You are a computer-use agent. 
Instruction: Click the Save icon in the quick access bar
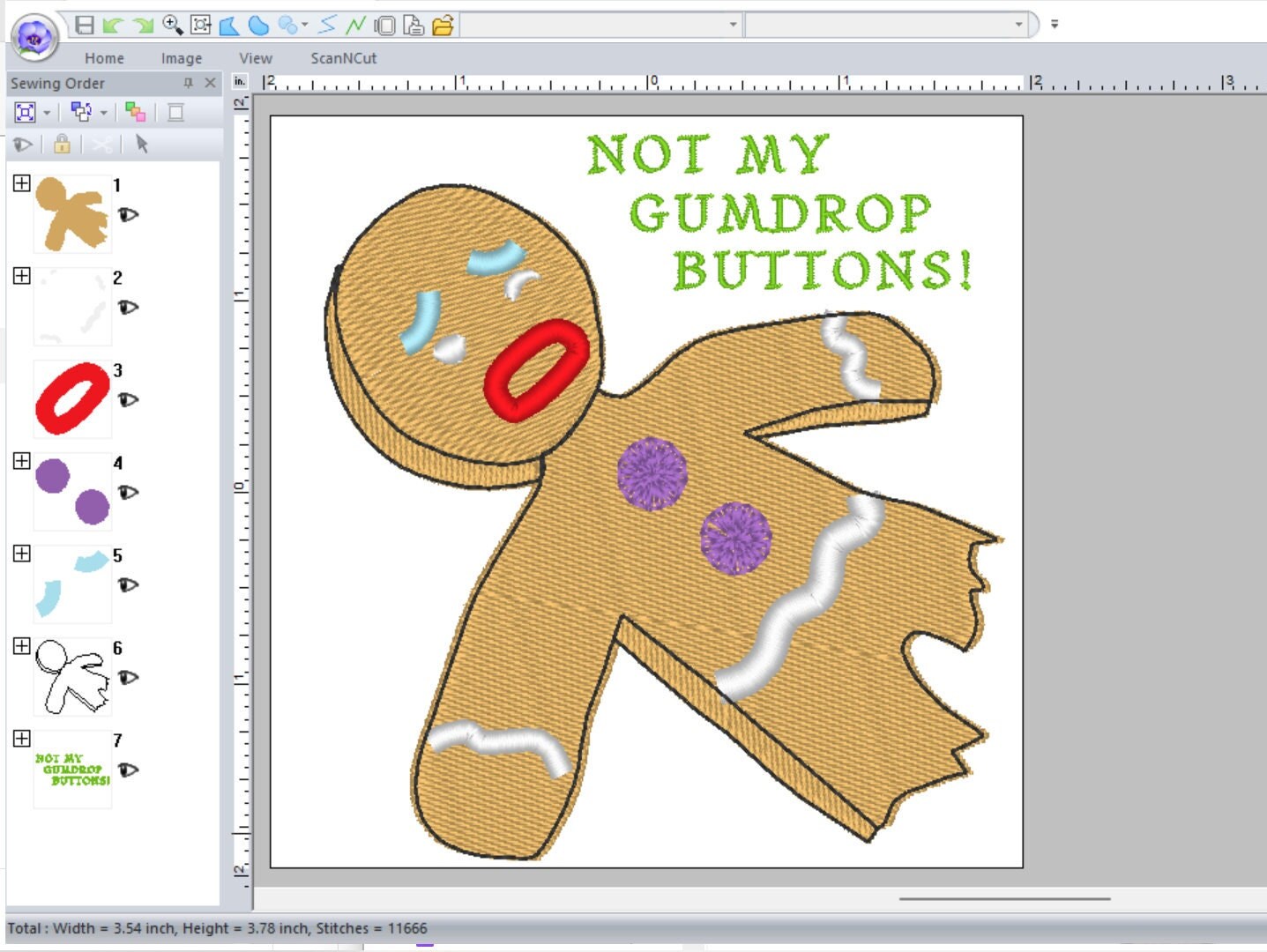tap(86, 25)
